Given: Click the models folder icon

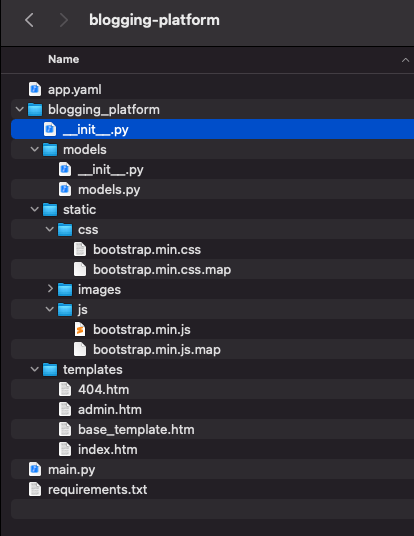Looking at the screenshot, I should (50, 150).
